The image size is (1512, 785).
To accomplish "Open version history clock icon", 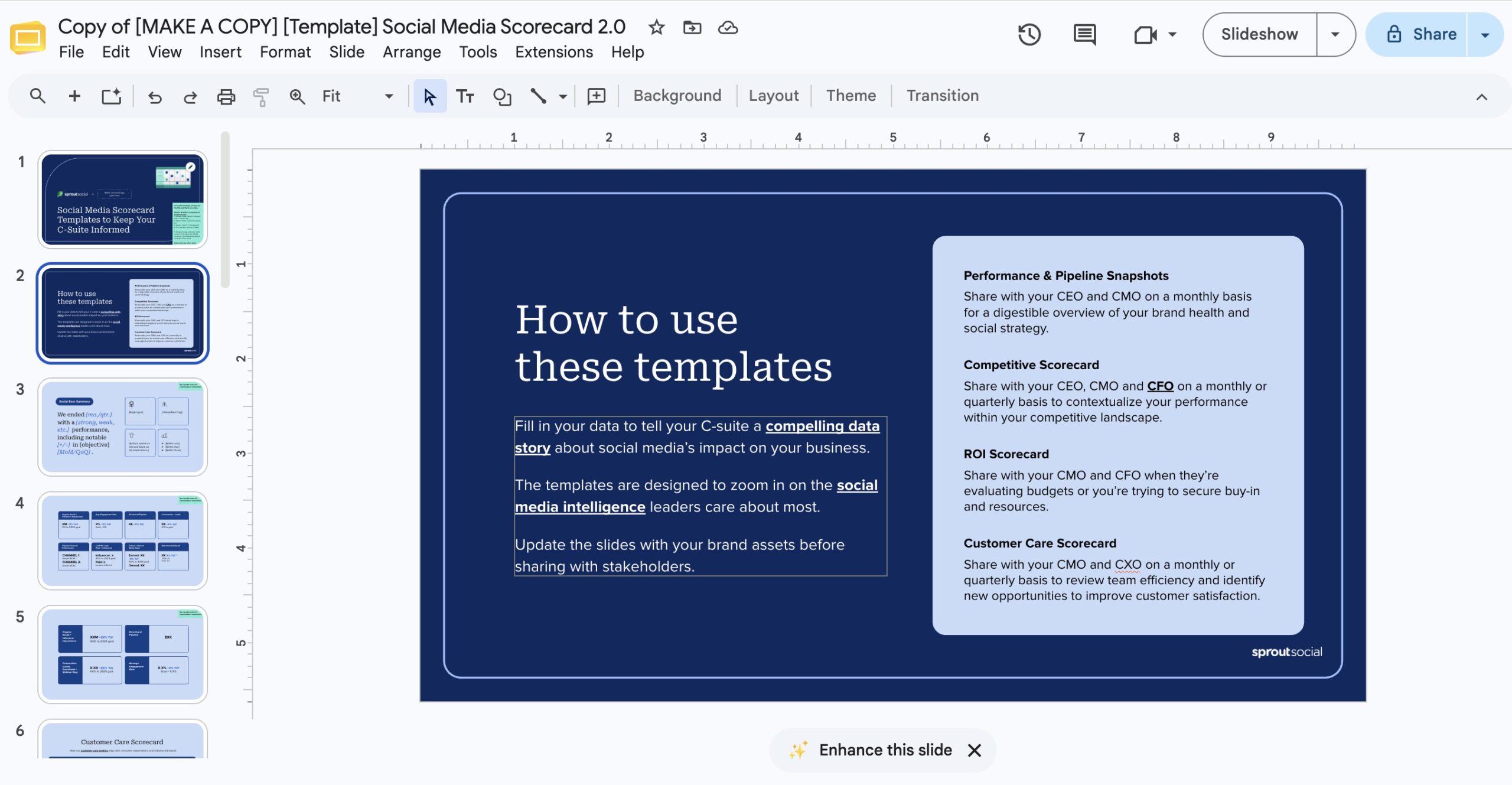I will pos(1029,34).
